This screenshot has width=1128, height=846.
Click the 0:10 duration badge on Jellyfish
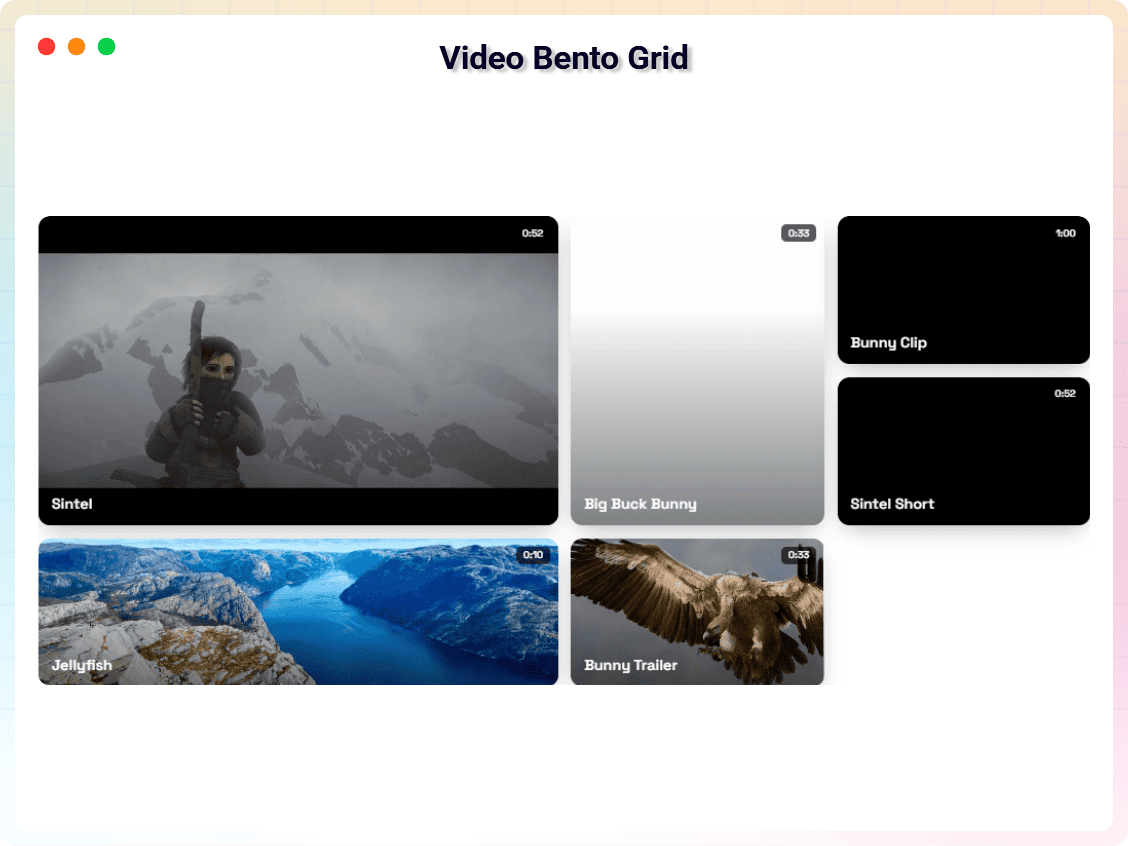coord(533,555)
